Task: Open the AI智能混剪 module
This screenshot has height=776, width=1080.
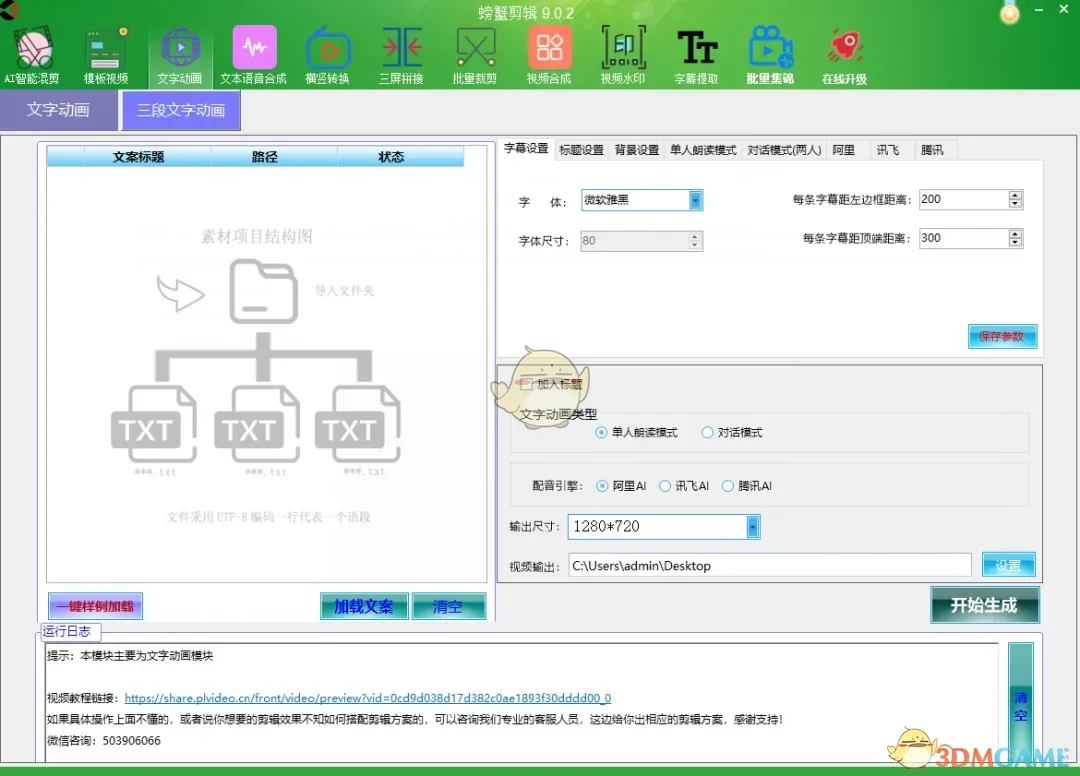Action: 31,50
